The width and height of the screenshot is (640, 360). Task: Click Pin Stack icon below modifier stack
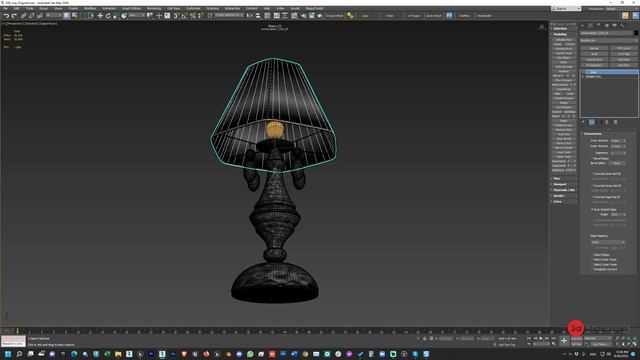[583, 122]
